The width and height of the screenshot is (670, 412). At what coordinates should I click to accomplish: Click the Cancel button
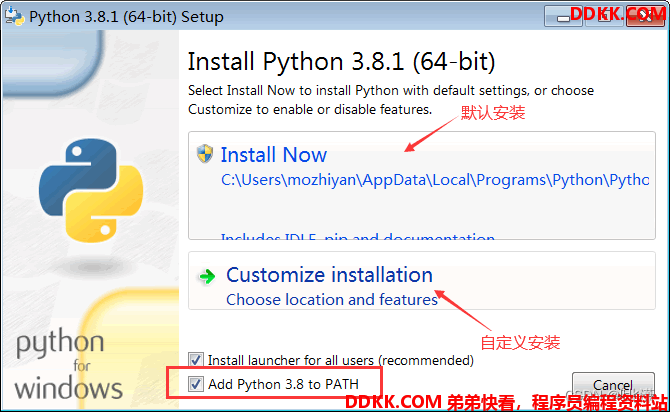pyautogui.click(x=613, y=385)
